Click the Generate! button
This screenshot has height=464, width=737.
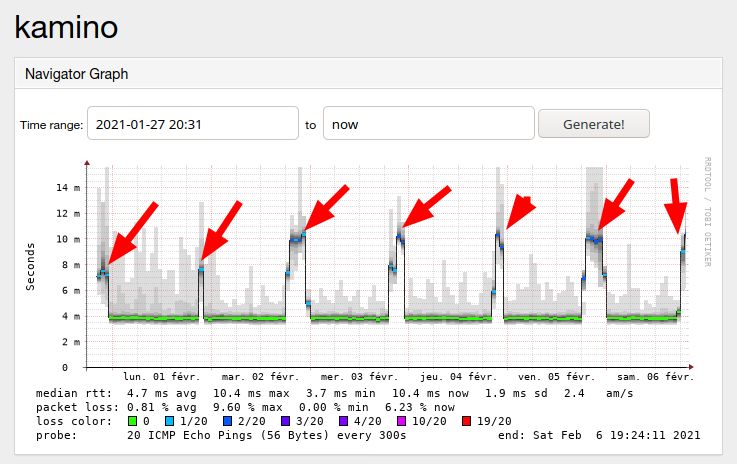click(593, 124)
